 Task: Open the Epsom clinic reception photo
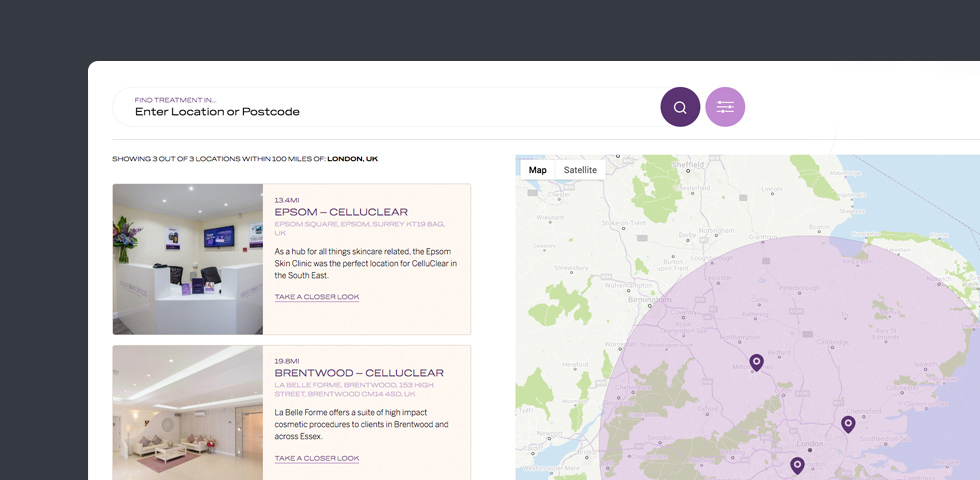188,259
